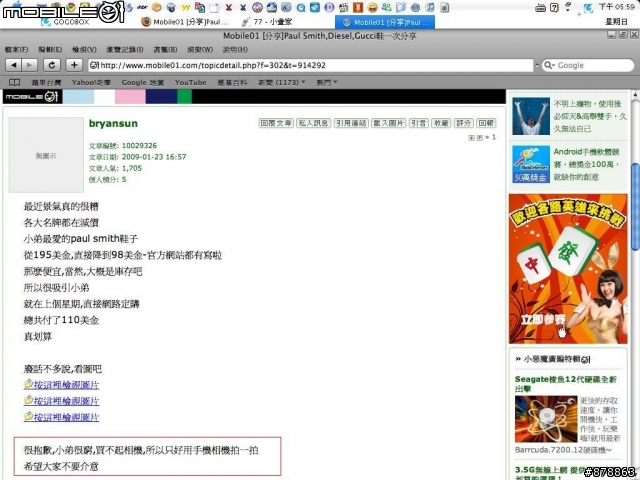Open the 檢視(V) menu

84,49
